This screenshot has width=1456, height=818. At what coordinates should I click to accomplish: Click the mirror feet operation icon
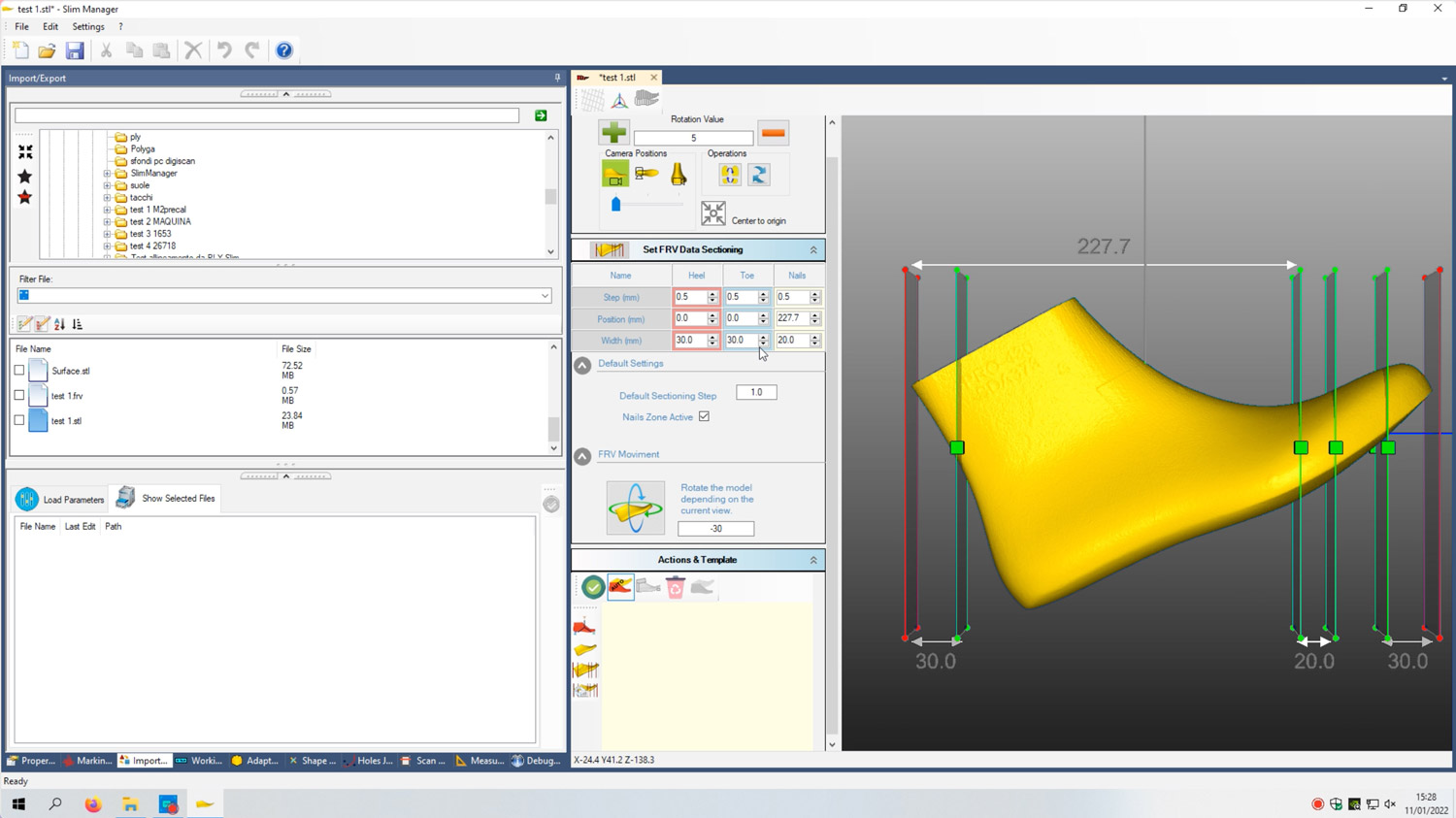(730, 175)
